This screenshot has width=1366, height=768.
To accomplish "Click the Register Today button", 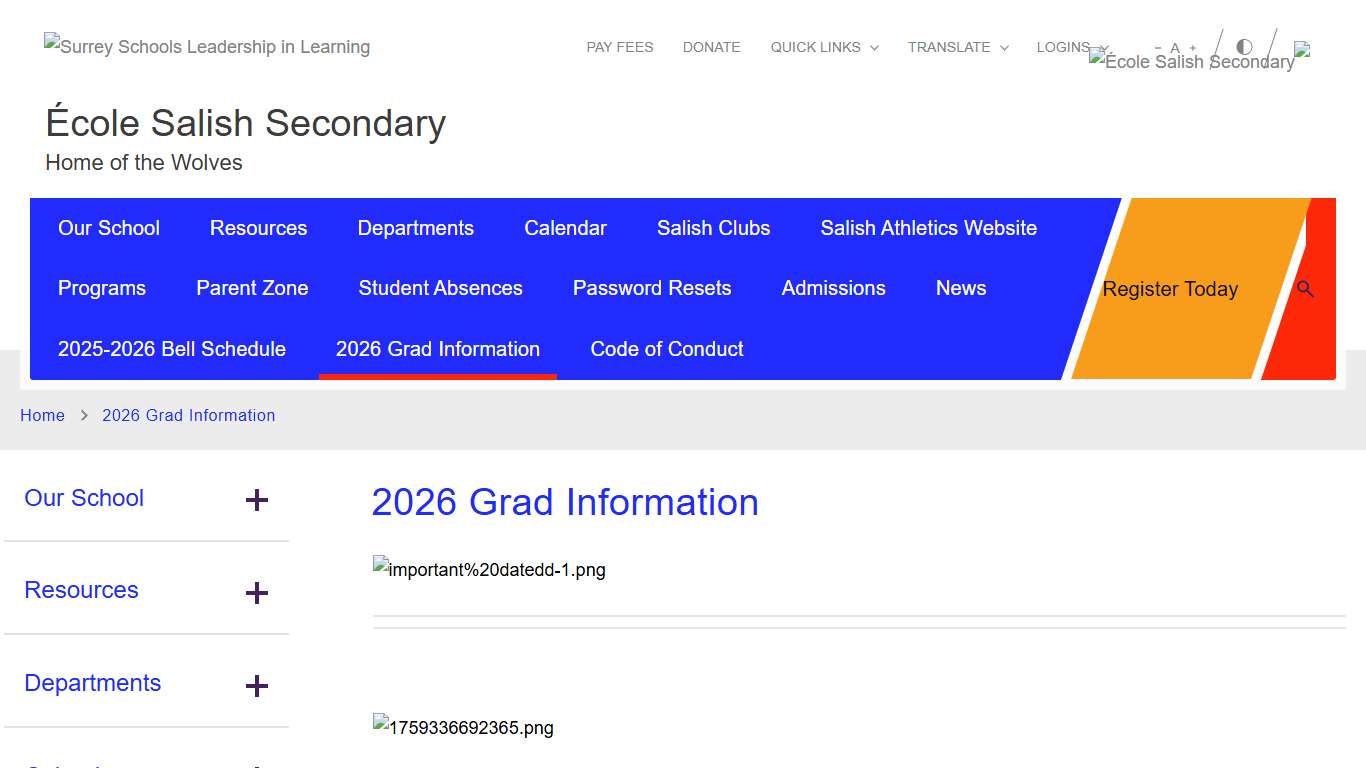I will [x=1170, y=289].
